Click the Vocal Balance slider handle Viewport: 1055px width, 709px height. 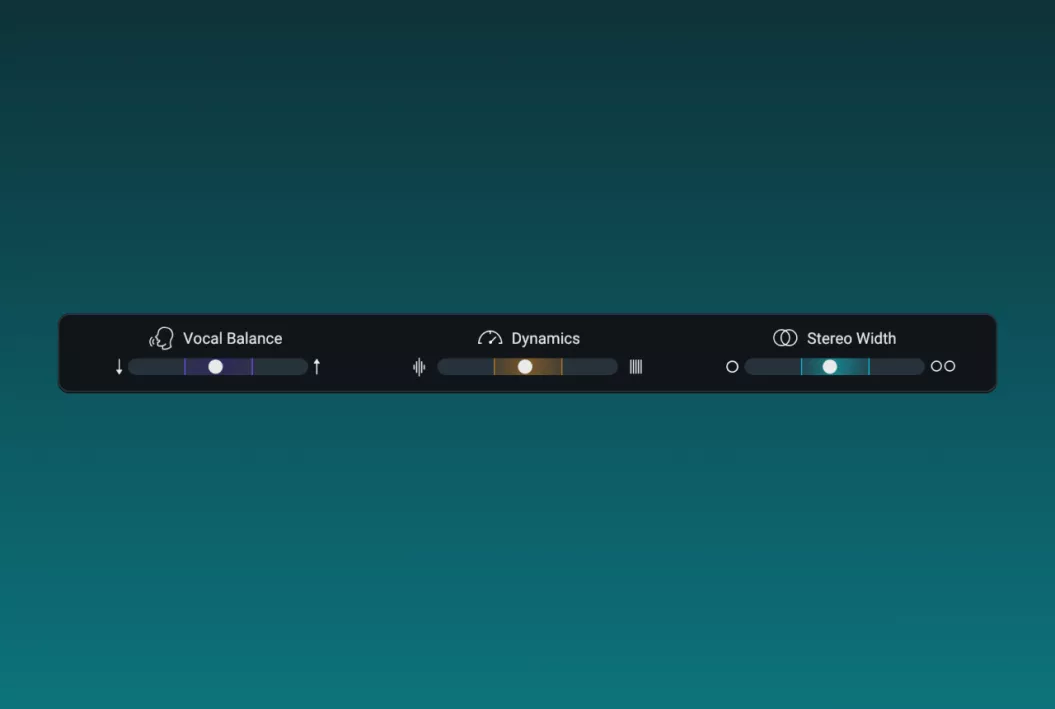[x=215, y=367]
